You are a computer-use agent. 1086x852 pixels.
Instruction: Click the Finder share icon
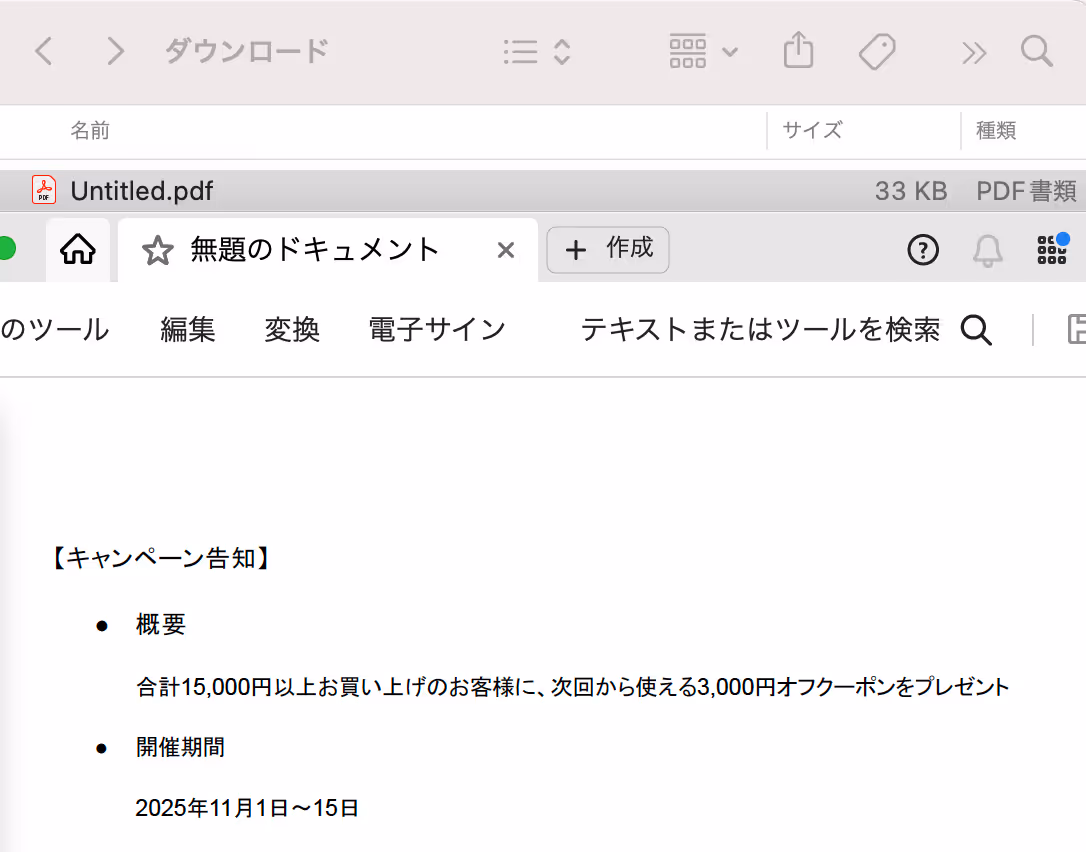[798, 51]
